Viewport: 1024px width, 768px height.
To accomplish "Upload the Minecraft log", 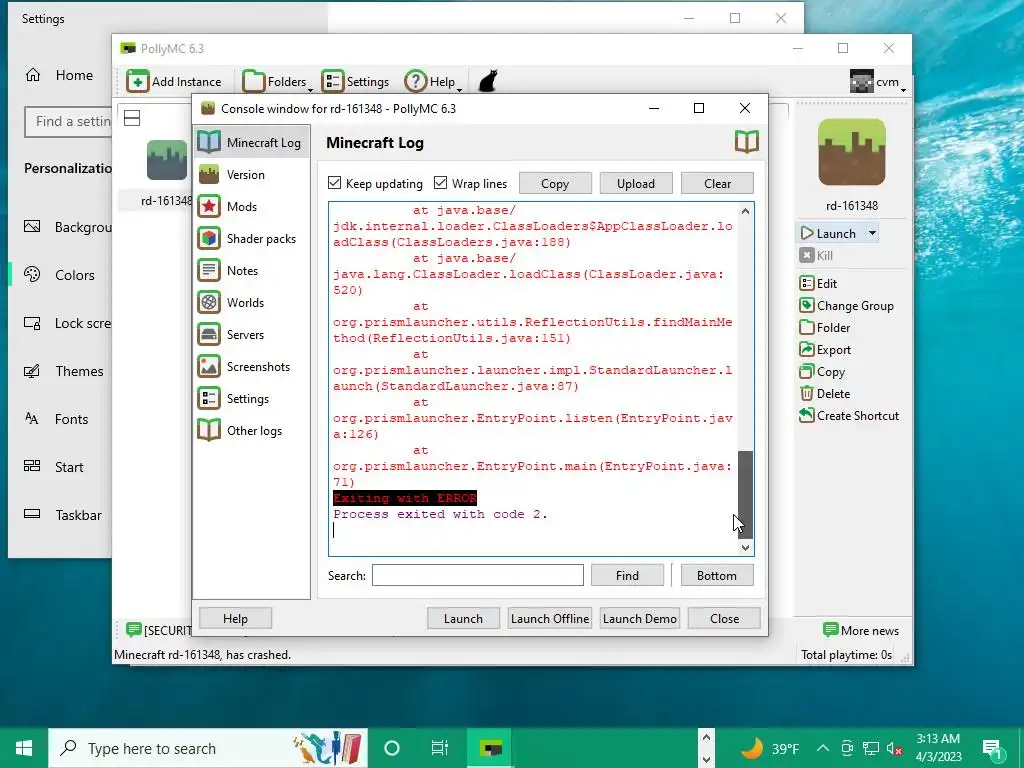I will (x=635, y=184).
